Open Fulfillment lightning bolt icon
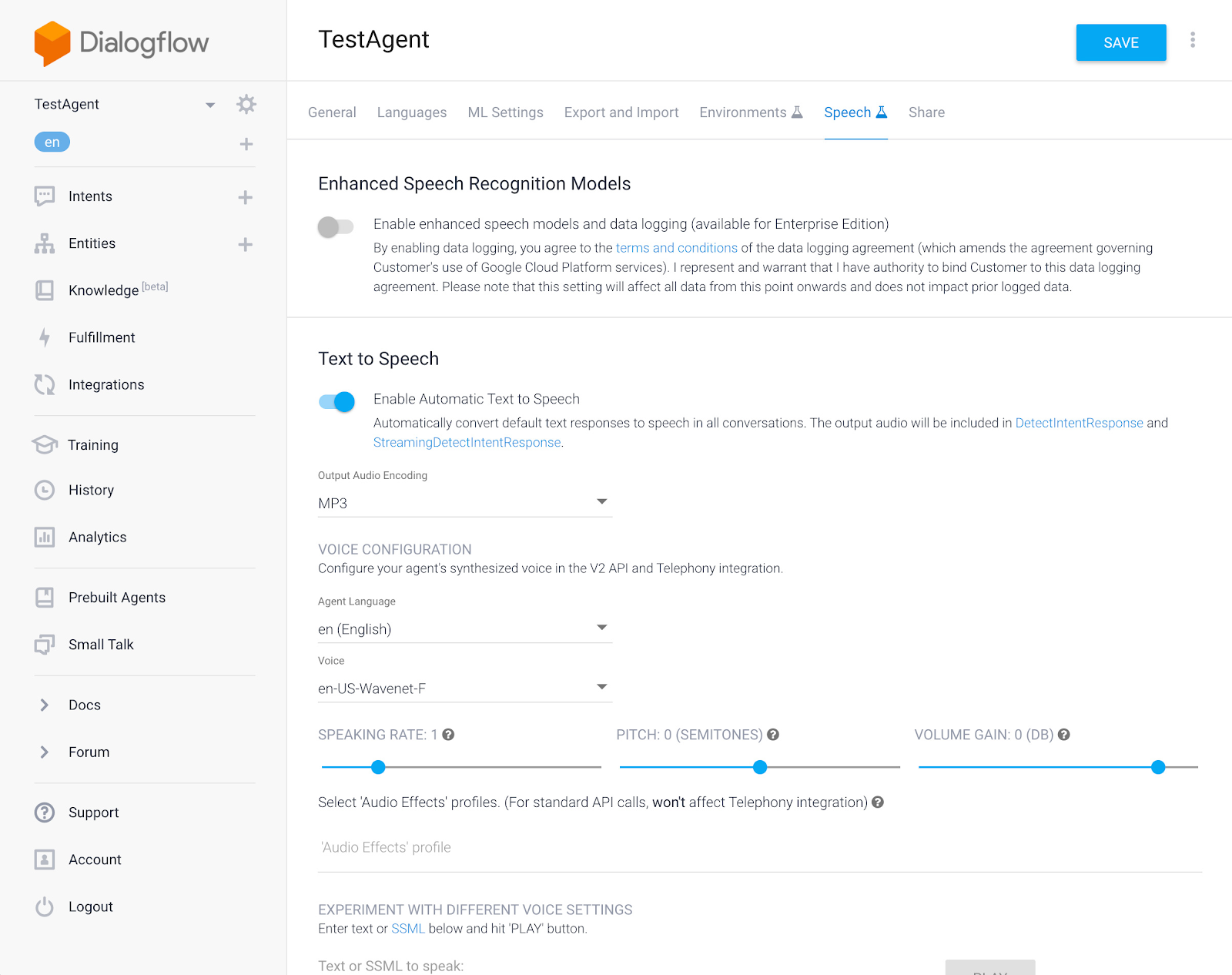1232x975 pixels. [45, 337]
